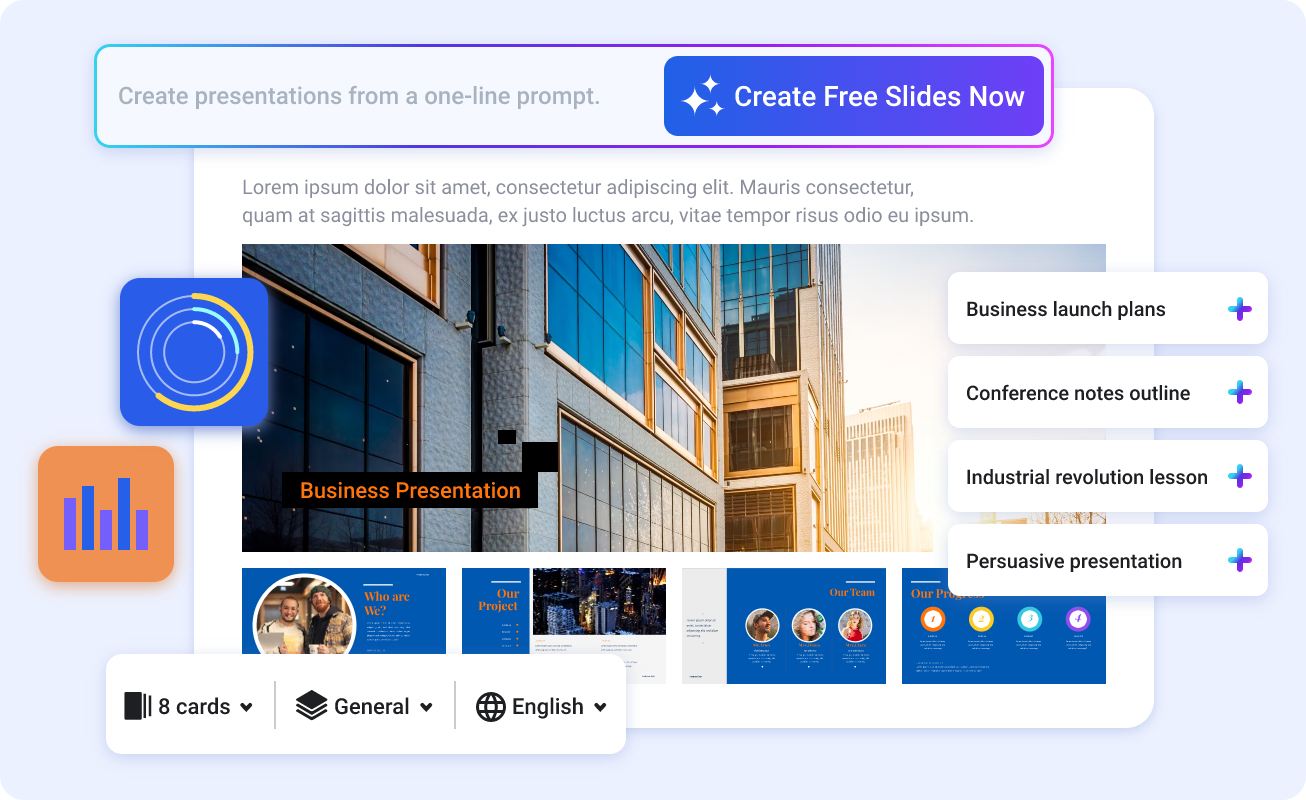The image size is (1306, 800).
Task: Add Conference notes outline via its plus icon
Action: (x=1239, y=392)
